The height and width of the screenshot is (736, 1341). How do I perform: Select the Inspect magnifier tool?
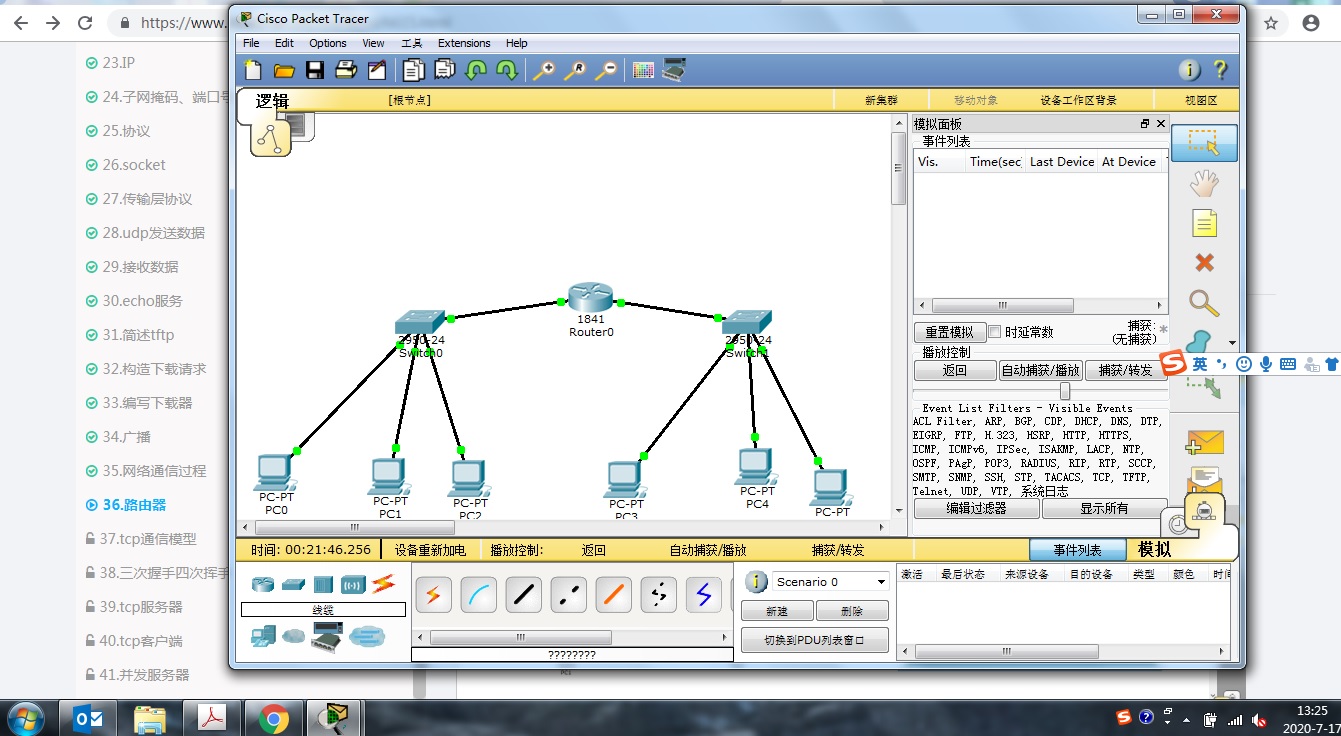1203,303
